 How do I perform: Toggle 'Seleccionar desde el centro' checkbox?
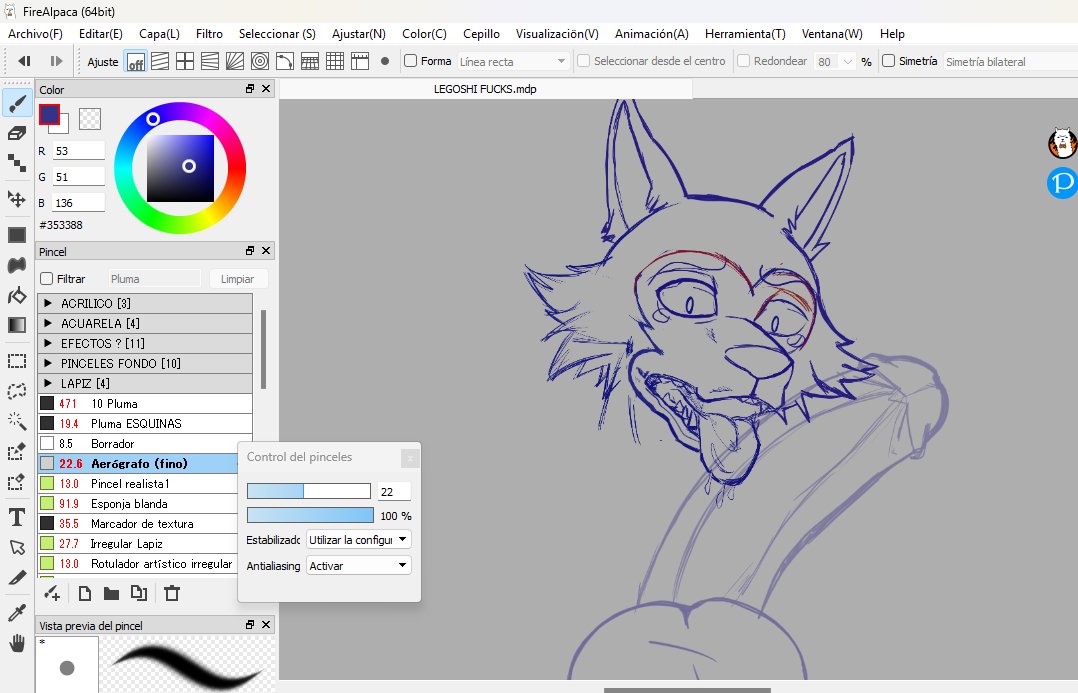[584, 61]
